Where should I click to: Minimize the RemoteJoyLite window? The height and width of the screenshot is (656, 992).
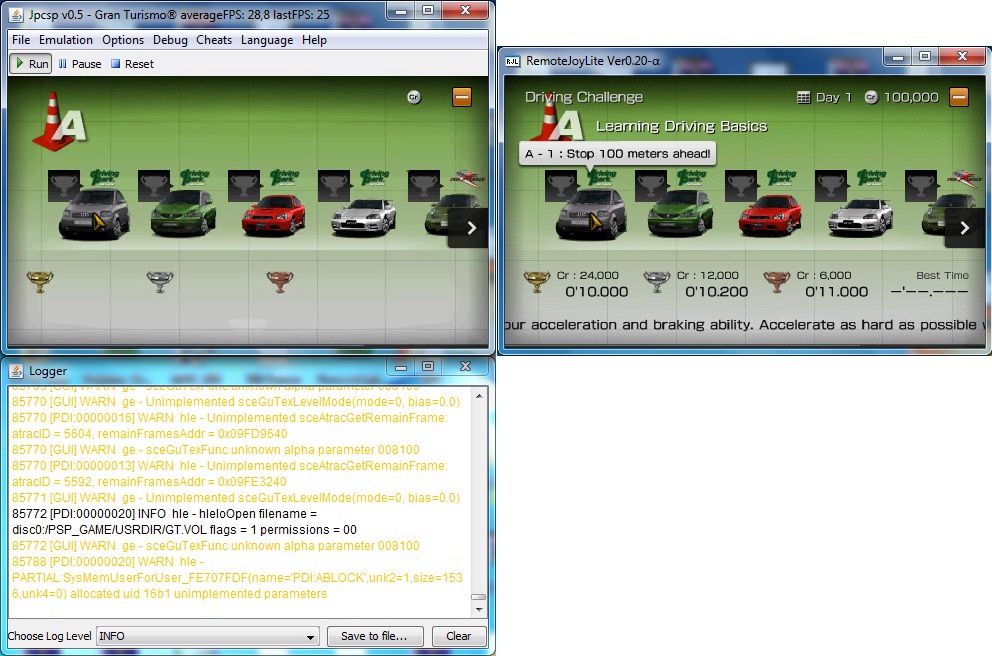pos(898,58)
